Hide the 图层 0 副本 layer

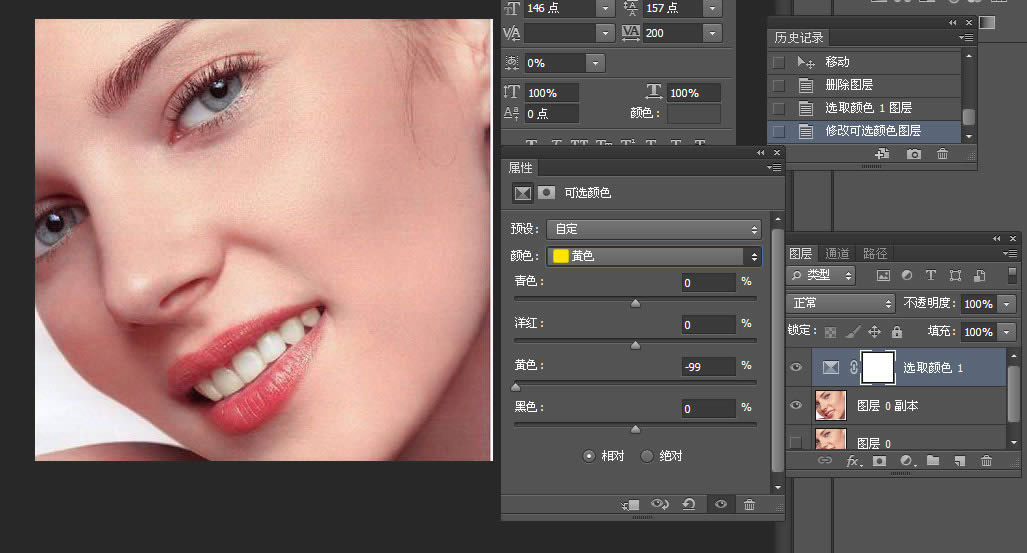(x=796, y=405)
